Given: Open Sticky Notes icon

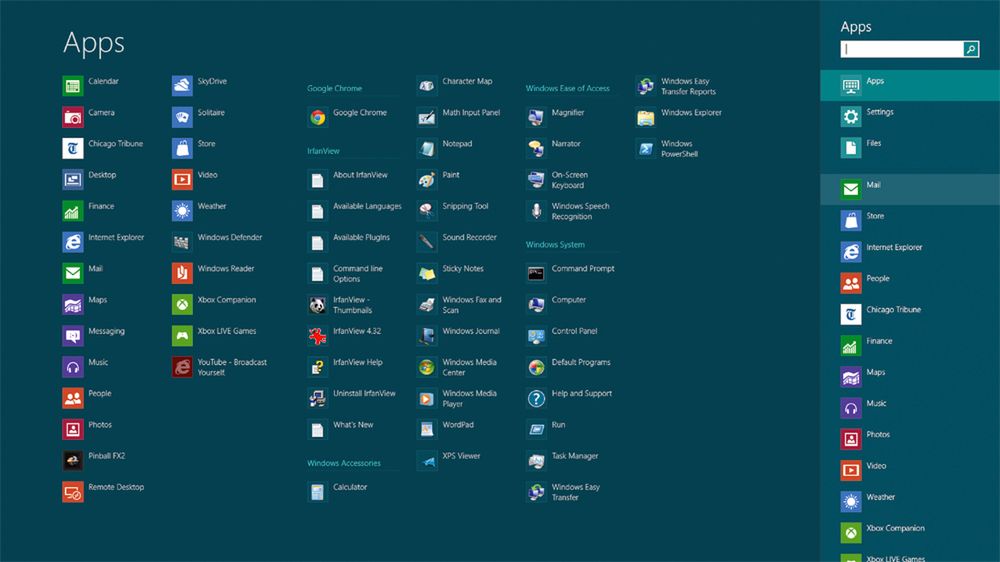Looking at the screenshot, I should click(427, 273).
